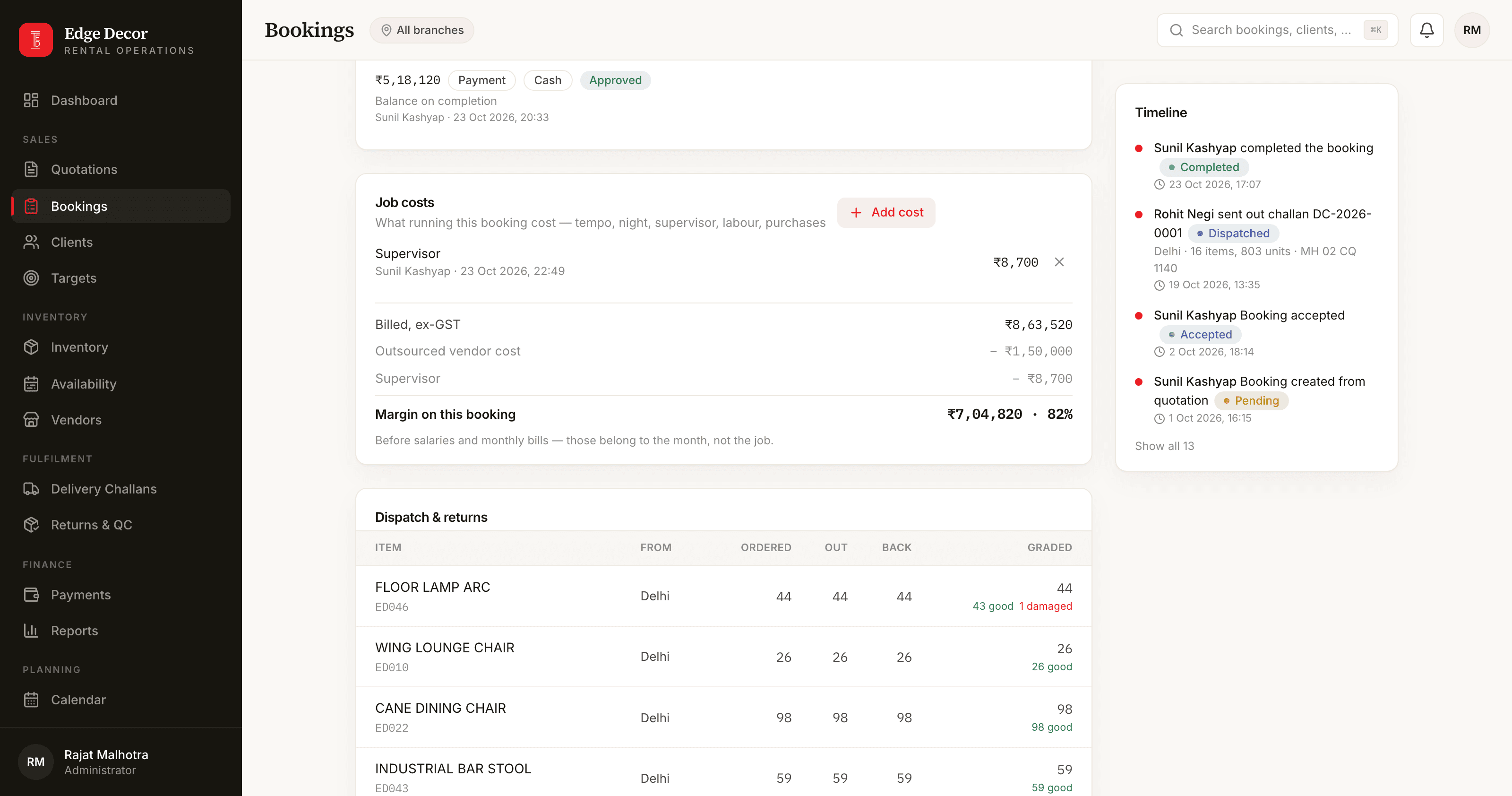Click the Payment tag pill
This screenshot has width=1512, height=796.
click(482, 80)
